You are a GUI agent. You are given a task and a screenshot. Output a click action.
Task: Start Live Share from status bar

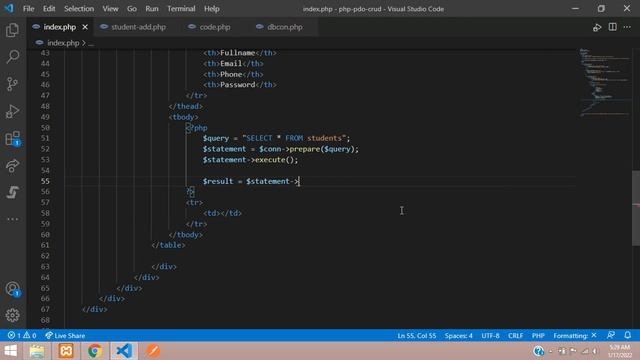point(65,336)
